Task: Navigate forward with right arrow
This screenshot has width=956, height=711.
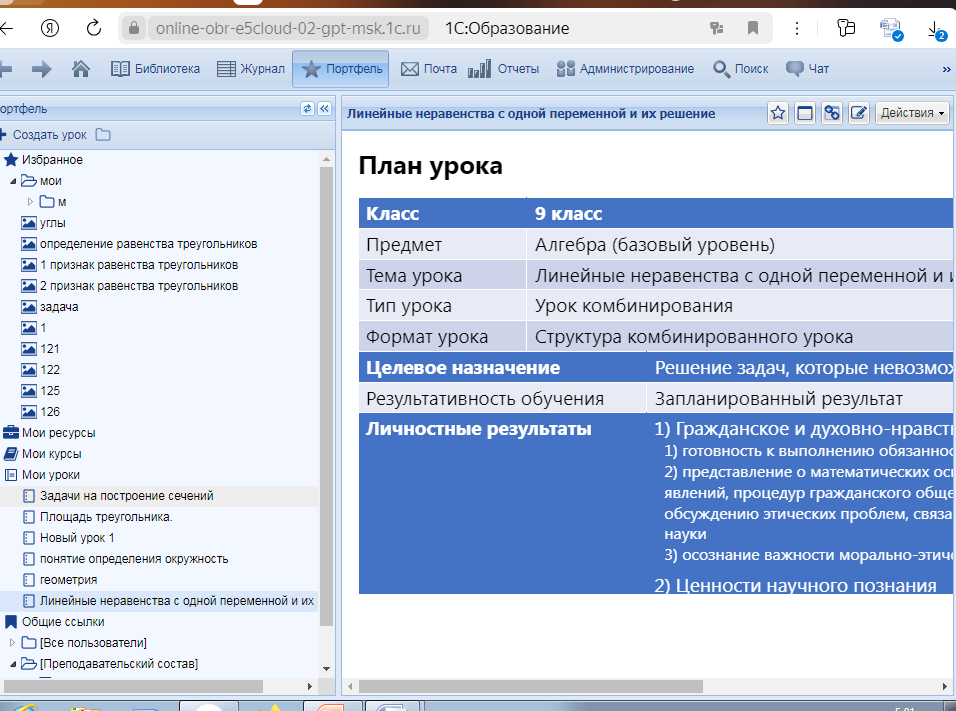Action: click(x=41, y=69)
